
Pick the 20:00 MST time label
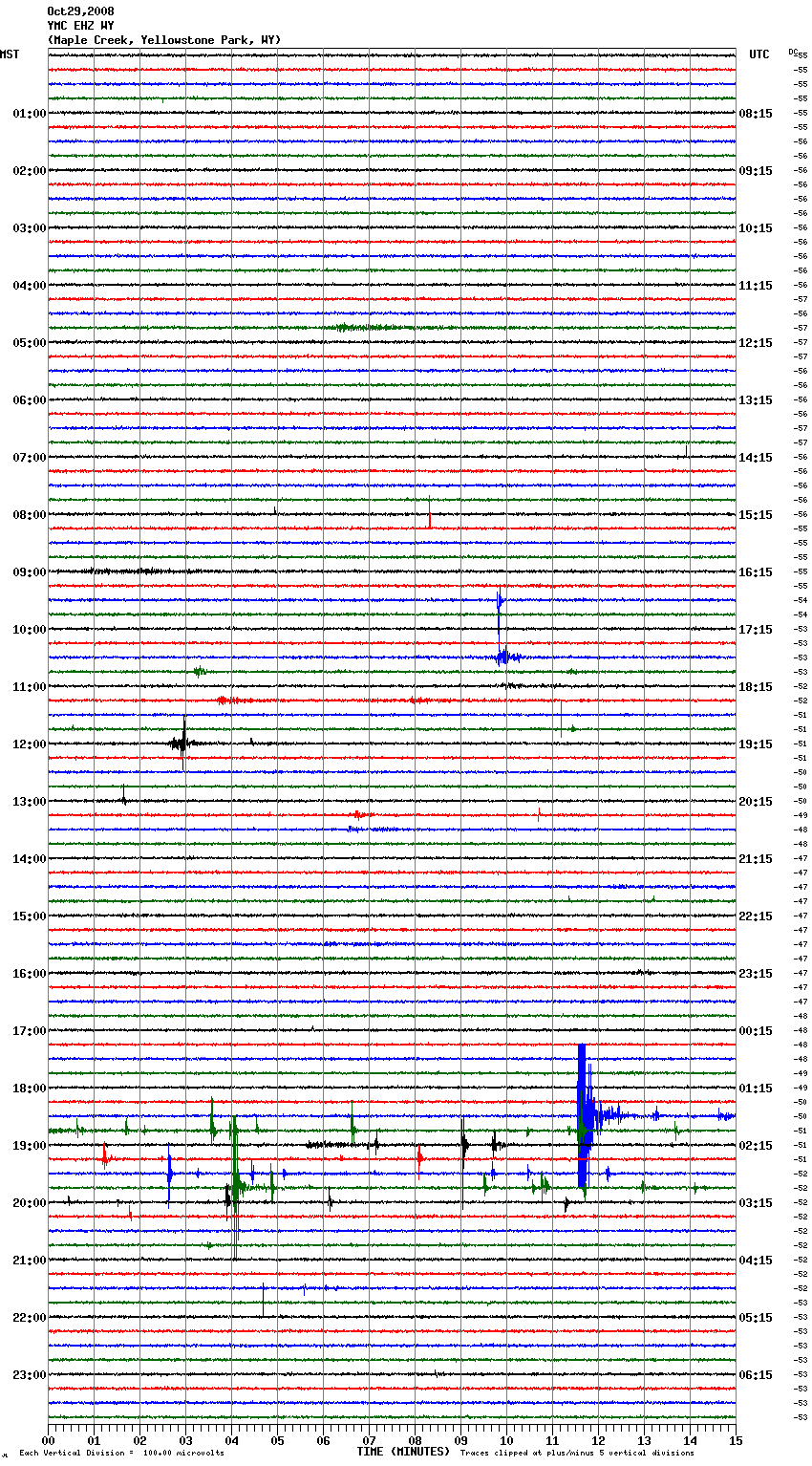point(29,1203)
